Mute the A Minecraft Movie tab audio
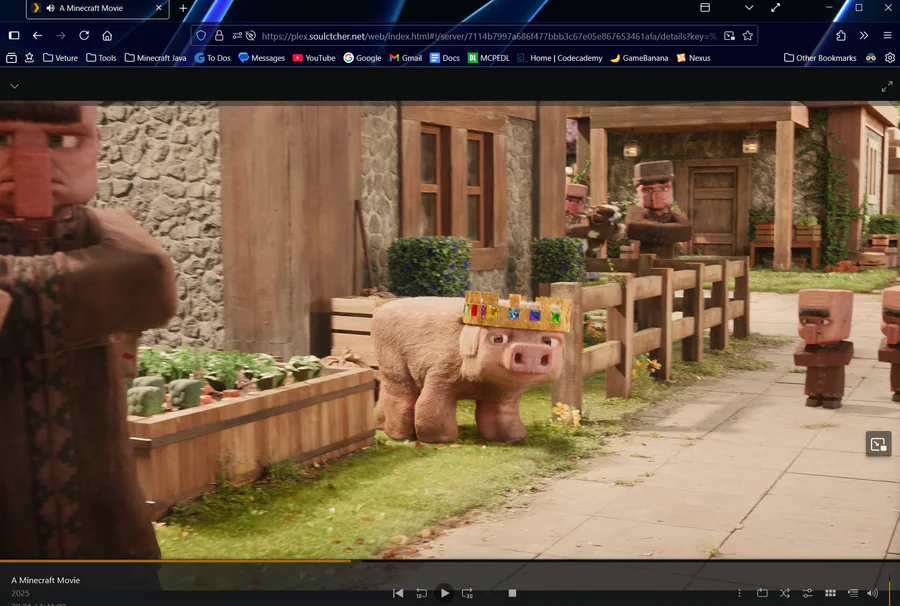The height and width of the screenshot is (606, 900). point(51,8)
